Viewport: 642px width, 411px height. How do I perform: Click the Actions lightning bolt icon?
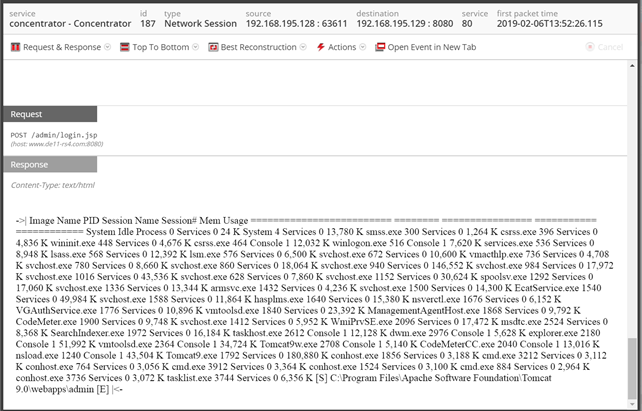[x=319, y=47]
